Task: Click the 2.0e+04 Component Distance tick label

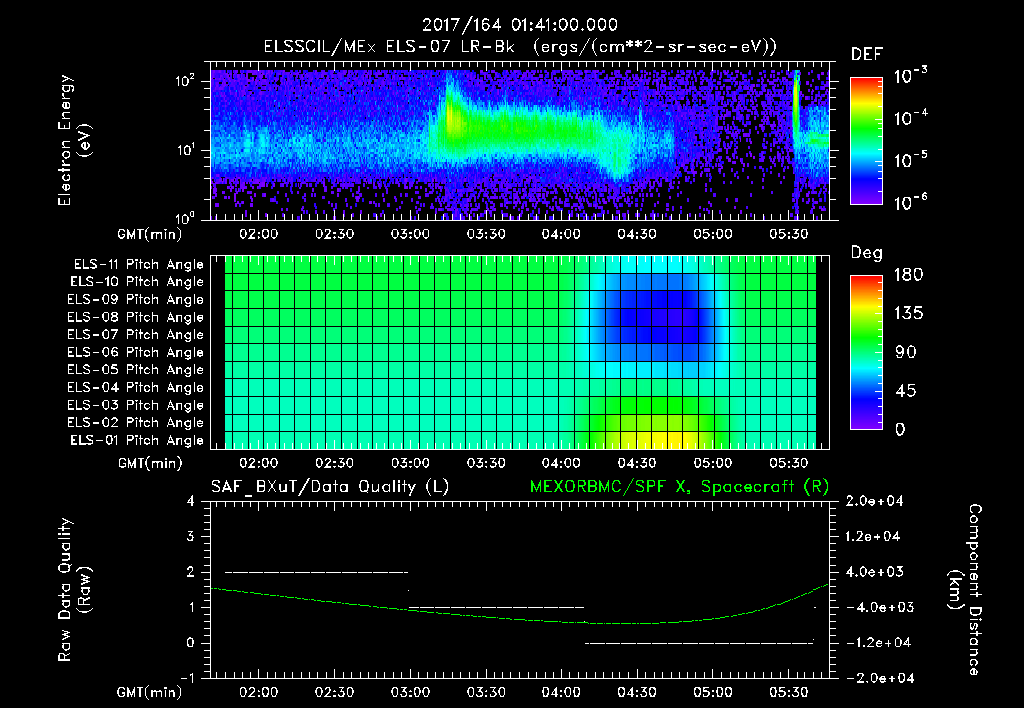Action: click(874, 501)
